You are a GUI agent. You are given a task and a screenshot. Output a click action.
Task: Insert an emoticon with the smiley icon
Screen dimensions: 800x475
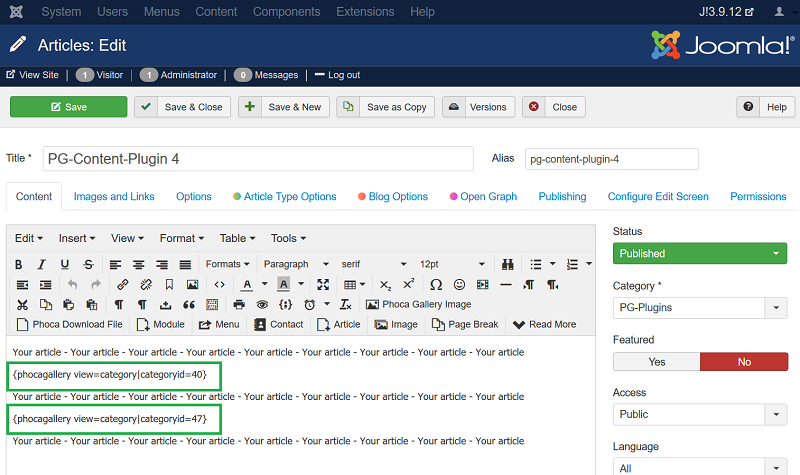click(459, 285)
